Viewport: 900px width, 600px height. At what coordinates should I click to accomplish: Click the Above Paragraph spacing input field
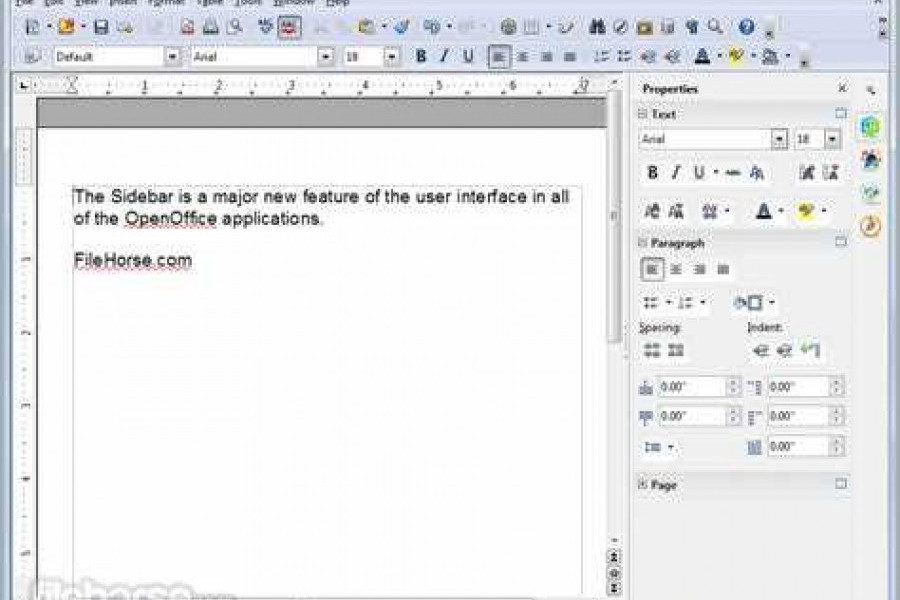(x=690, y=385)
